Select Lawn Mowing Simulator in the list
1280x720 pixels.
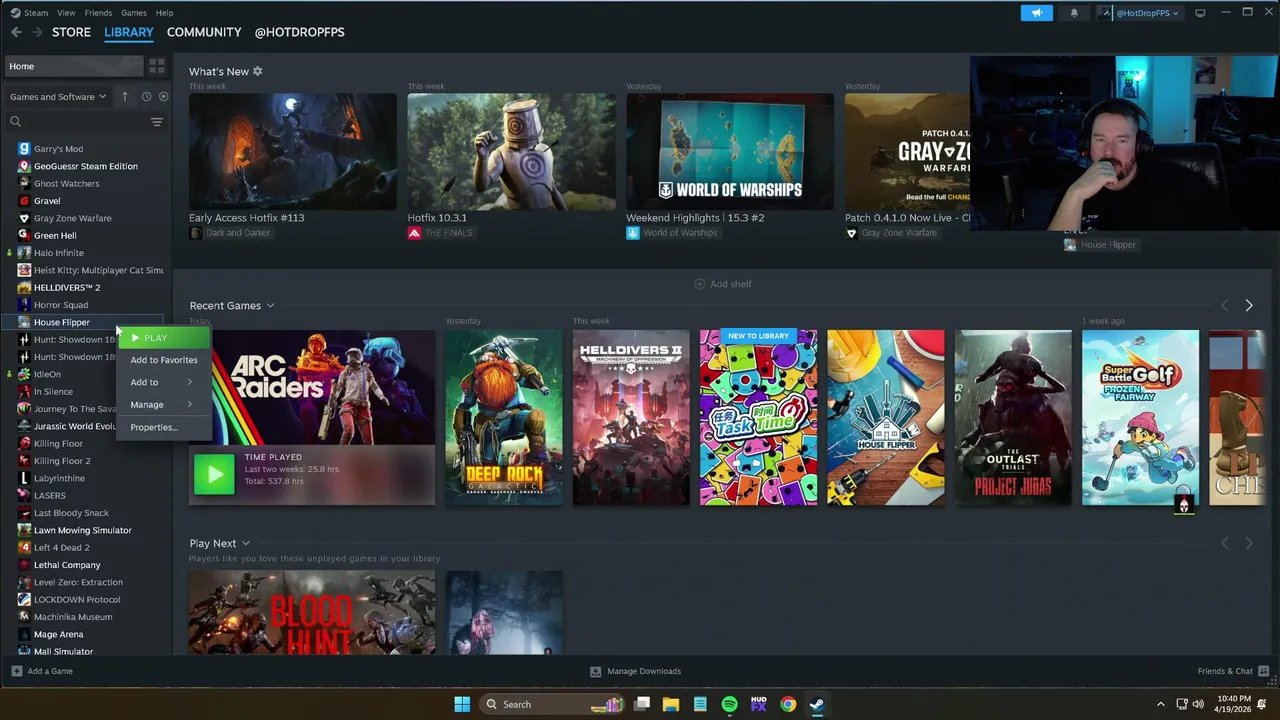tap(83, 530)
